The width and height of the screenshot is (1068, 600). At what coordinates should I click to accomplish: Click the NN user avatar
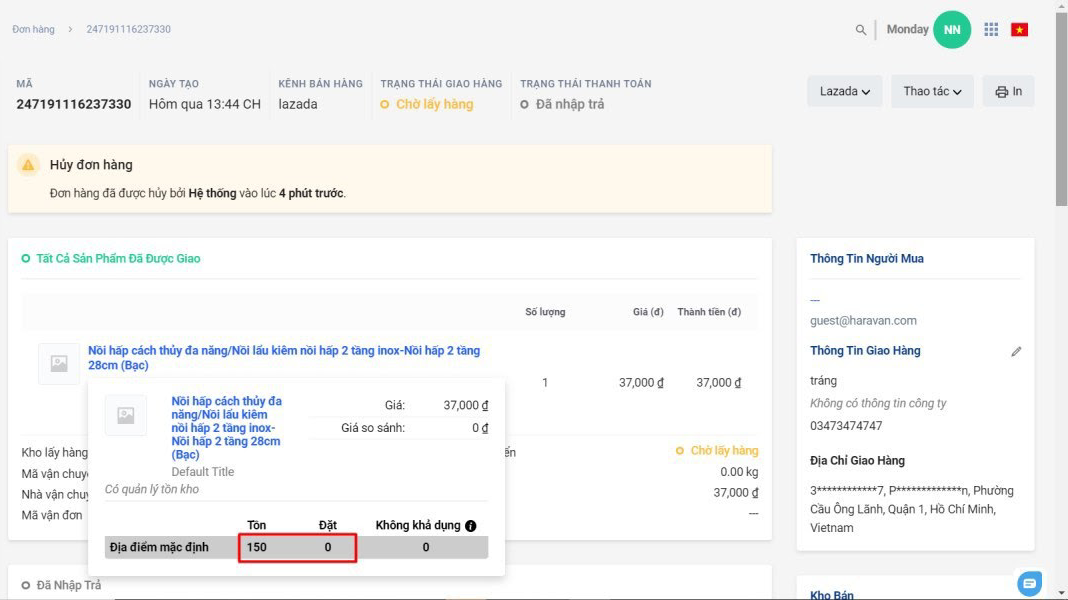click(x=951, y=30)
